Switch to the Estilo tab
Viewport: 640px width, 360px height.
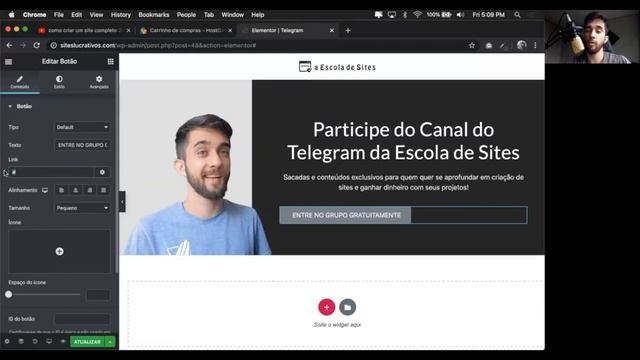[59, 82]
